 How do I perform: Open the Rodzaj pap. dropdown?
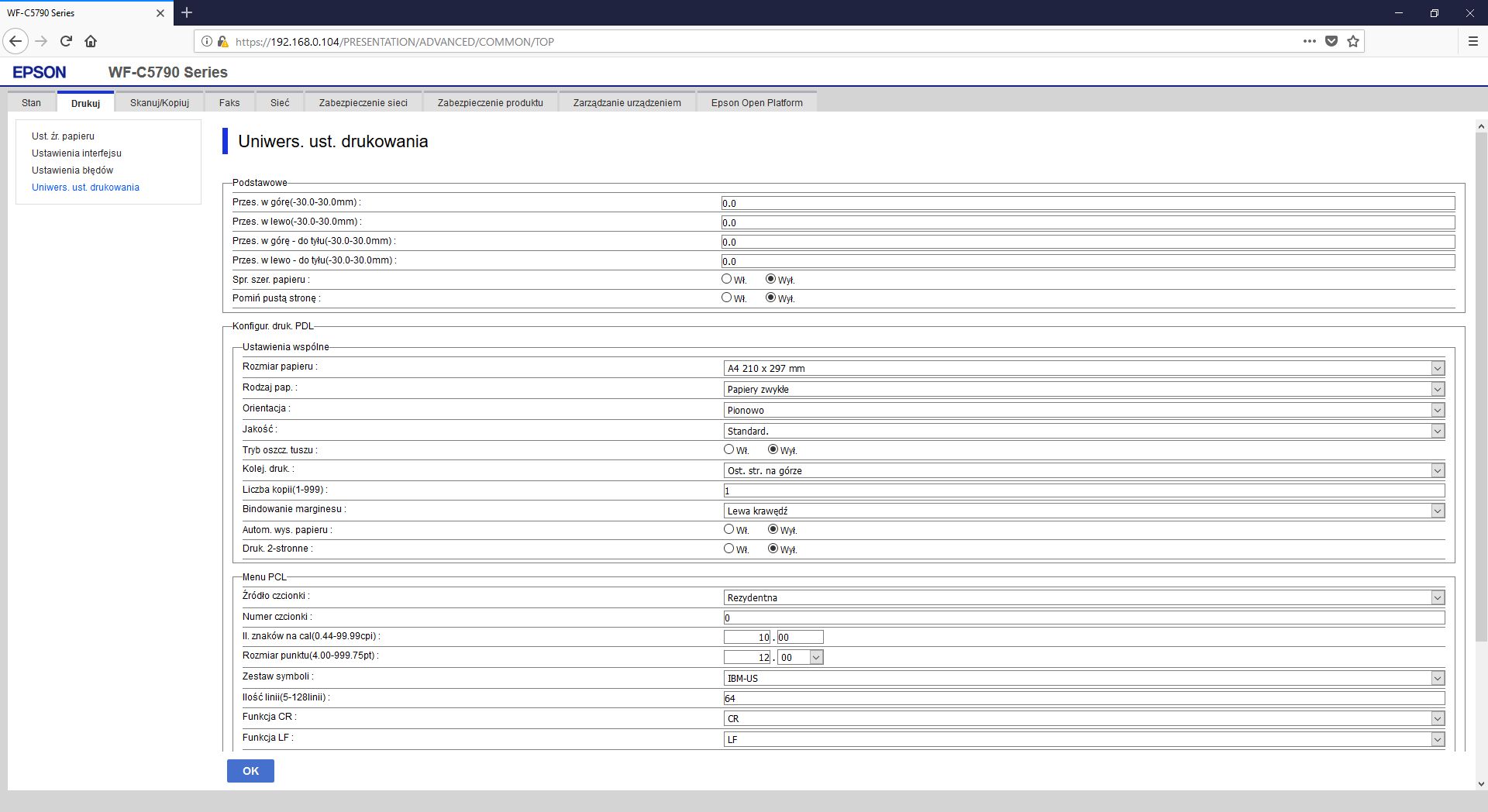(1084, 389)
